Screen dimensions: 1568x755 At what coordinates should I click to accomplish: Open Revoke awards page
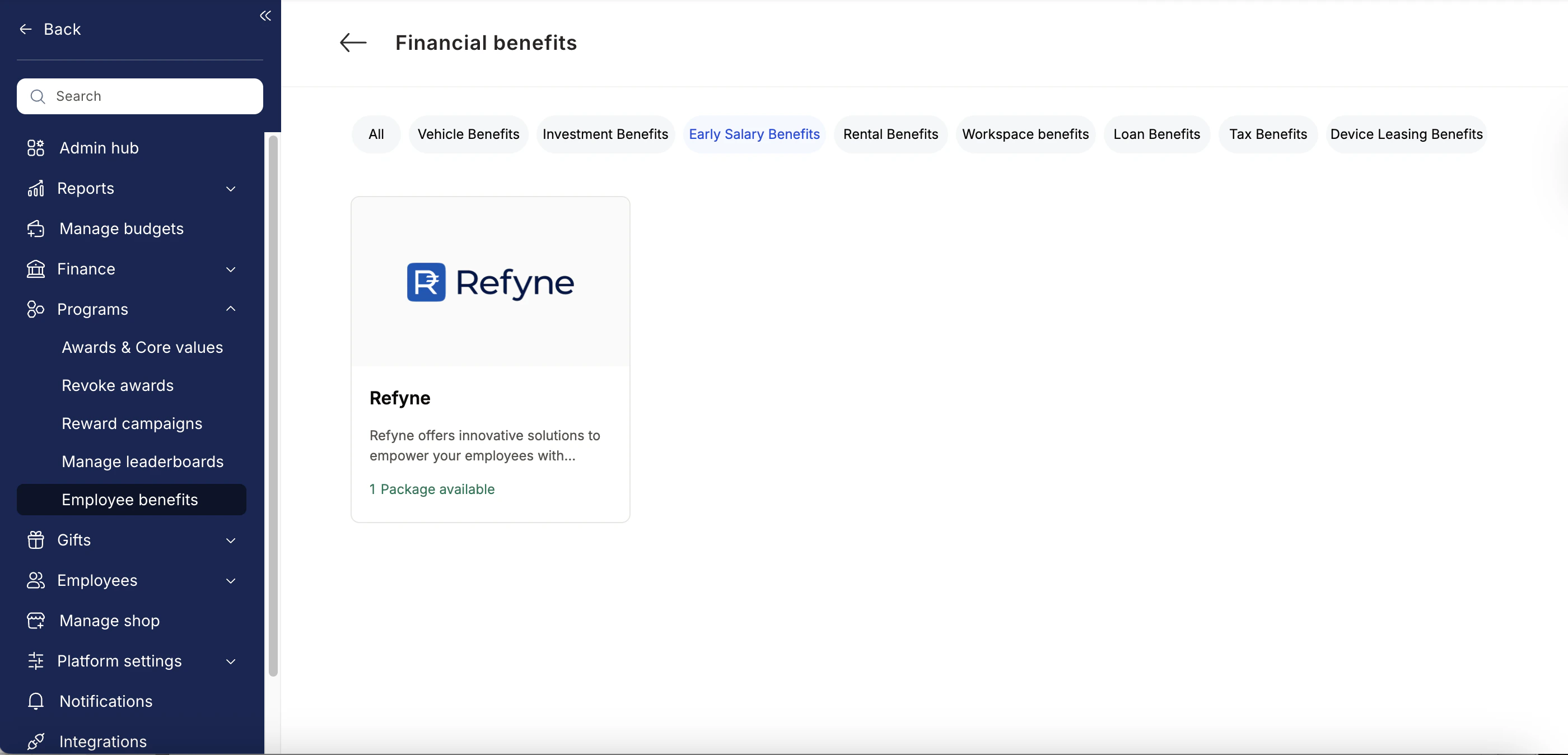point(118,385)
